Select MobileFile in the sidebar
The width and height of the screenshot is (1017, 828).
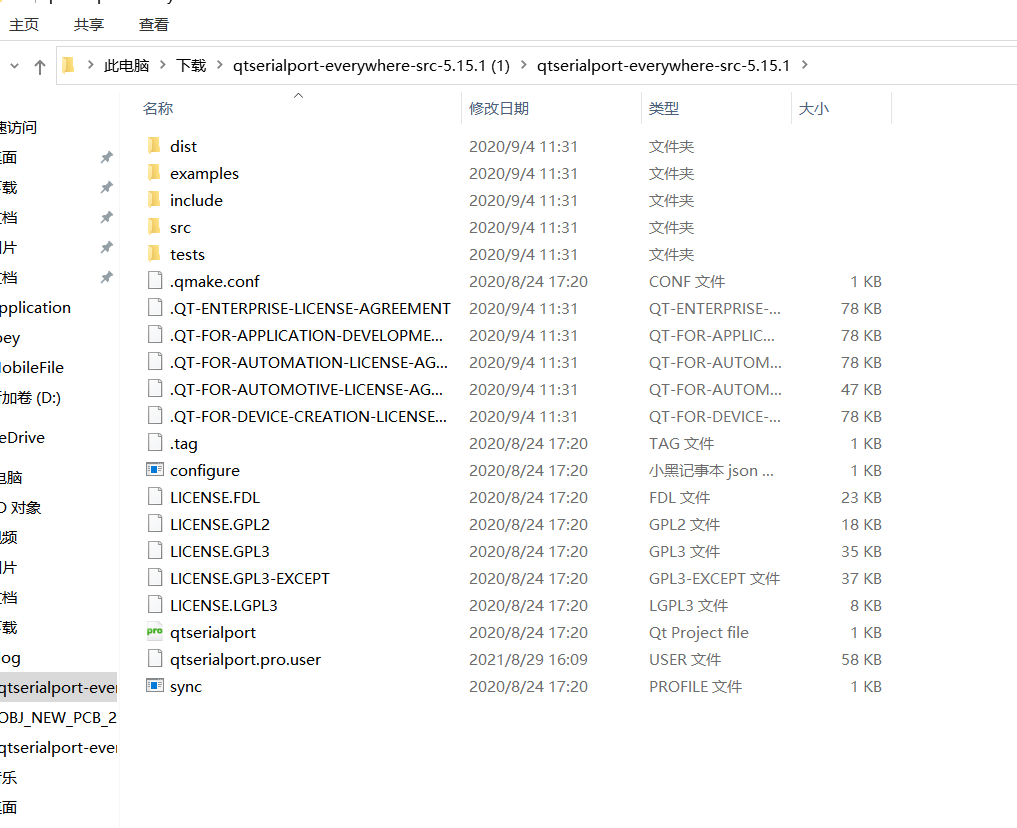pyautogui.click(x=32, y=368)
